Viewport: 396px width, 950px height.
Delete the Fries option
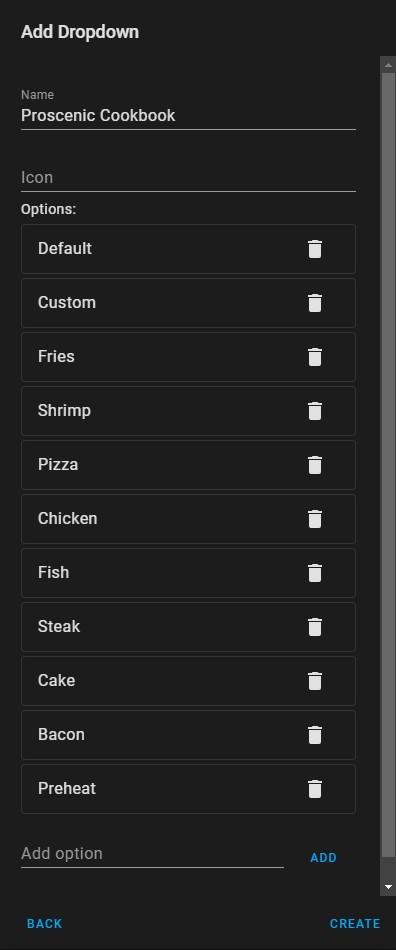point(315,357)
